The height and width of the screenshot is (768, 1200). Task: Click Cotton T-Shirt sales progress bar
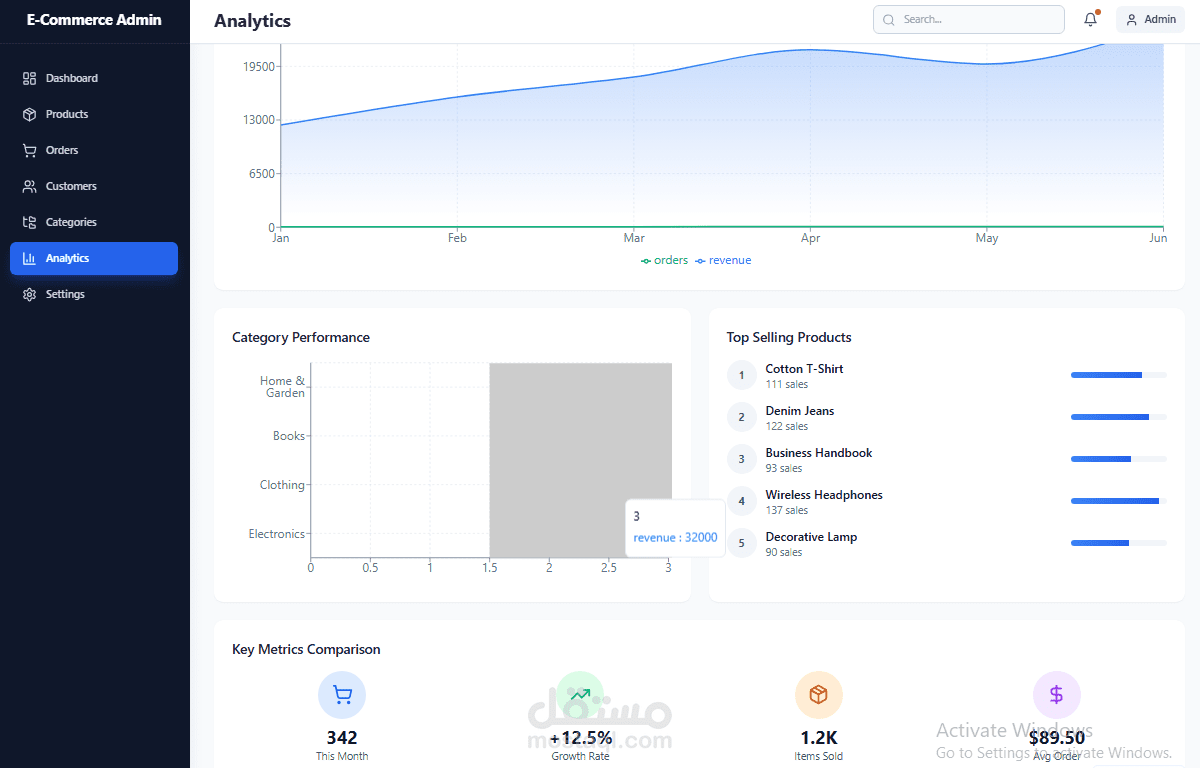[1119, 375]
